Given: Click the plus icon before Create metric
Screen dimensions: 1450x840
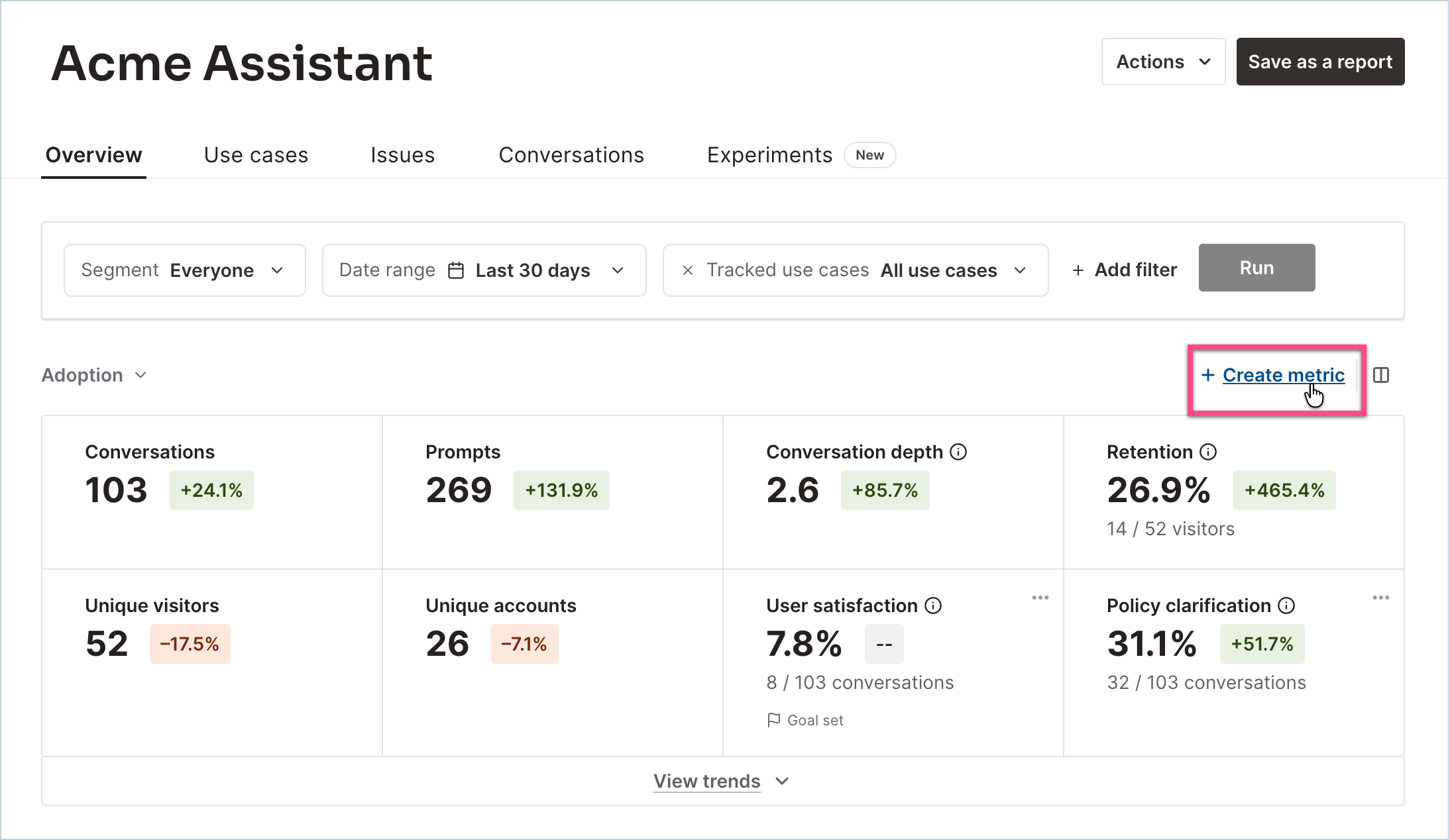Looking at the screenshot, I should click(x=1208, y=375).
